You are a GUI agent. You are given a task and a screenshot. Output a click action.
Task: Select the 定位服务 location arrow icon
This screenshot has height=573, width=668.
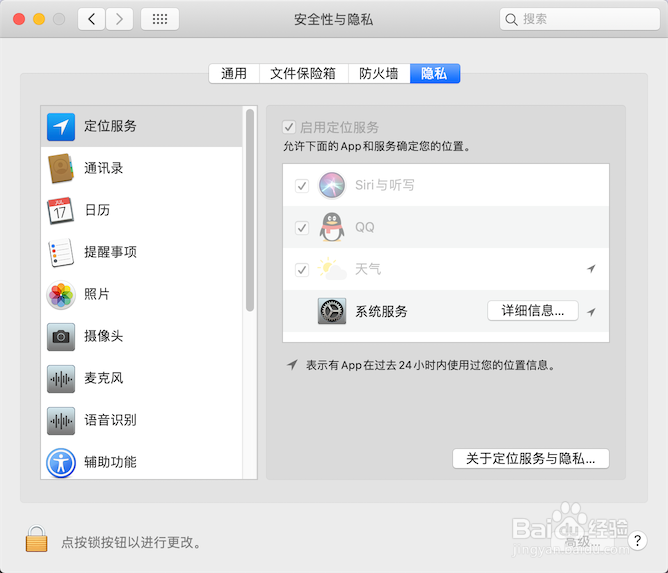(61, 127)
